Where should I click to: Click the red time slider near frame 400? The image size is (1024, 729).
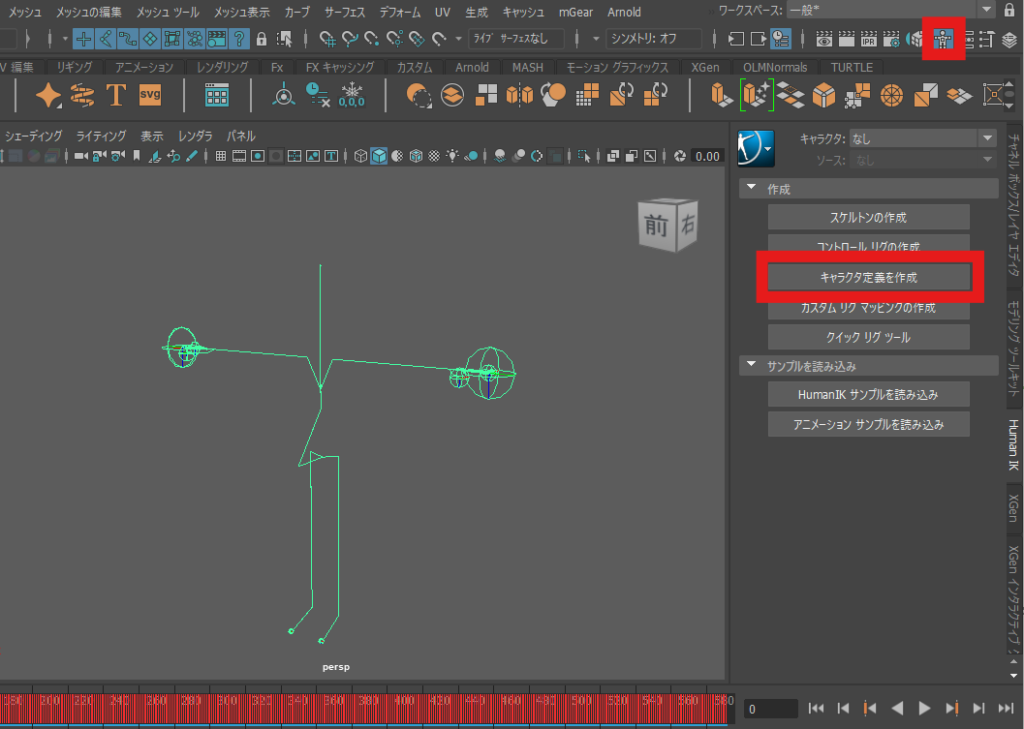coord(400,706)
